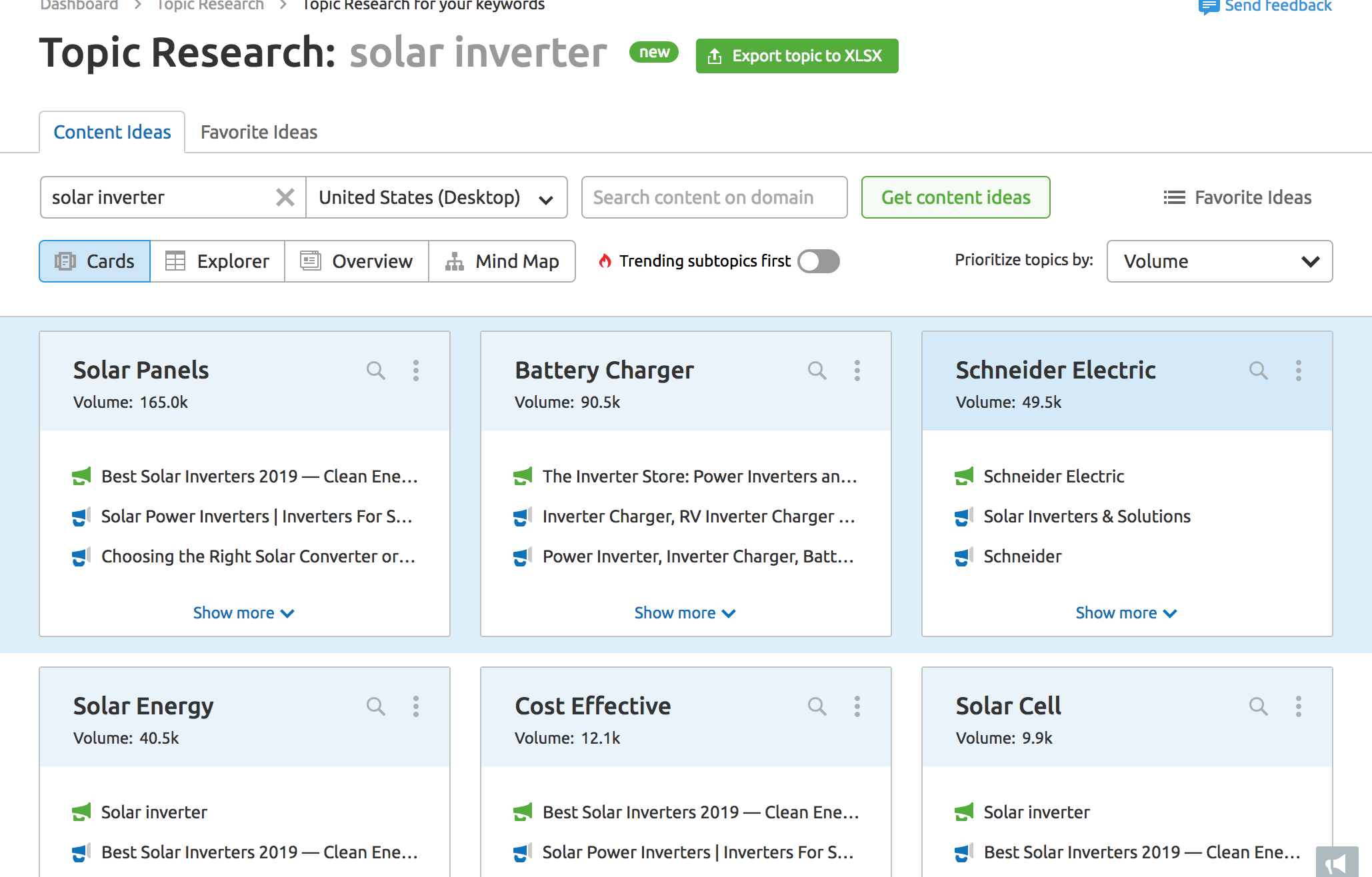The width and height of the screenshot is (1372, 877).
Task: Enable the Trending subtopics first toggle
Action: point(819,261)
